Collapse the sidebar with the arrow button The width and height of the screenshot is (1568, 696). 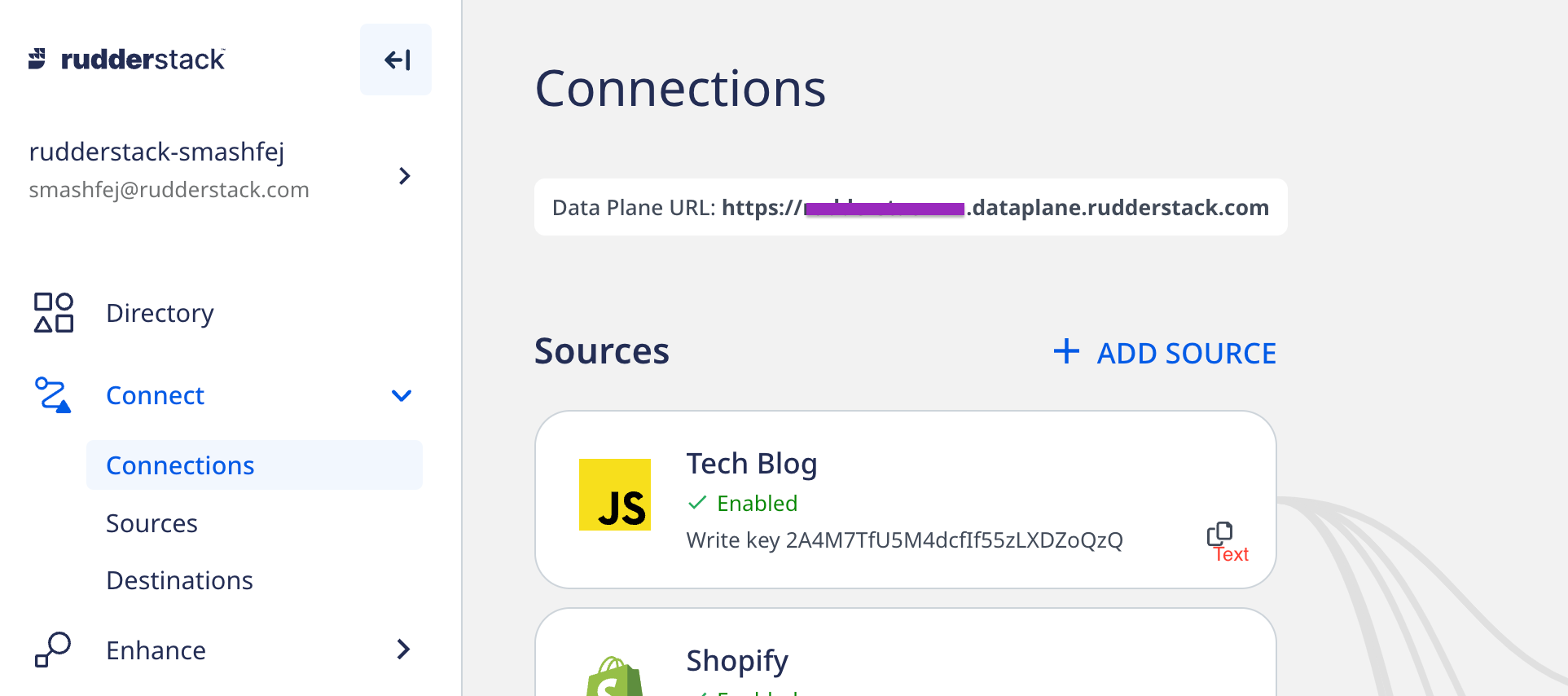(x=396, y=59)
